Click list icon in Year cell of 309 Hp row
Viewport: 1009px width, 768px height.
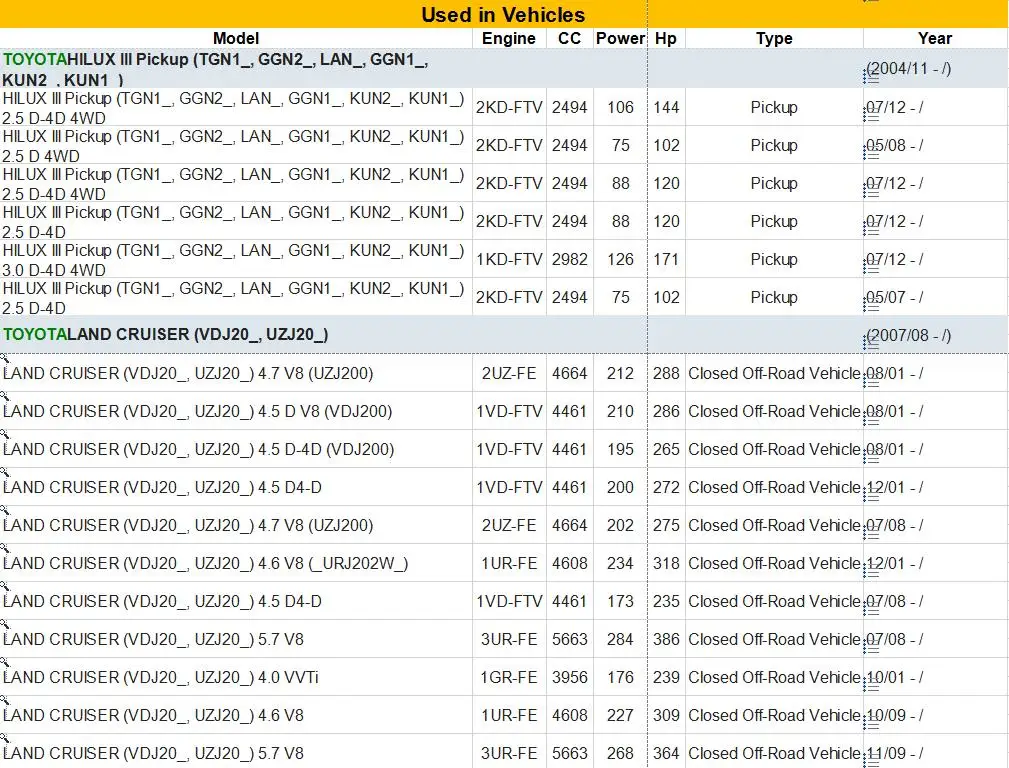point(871,724)
